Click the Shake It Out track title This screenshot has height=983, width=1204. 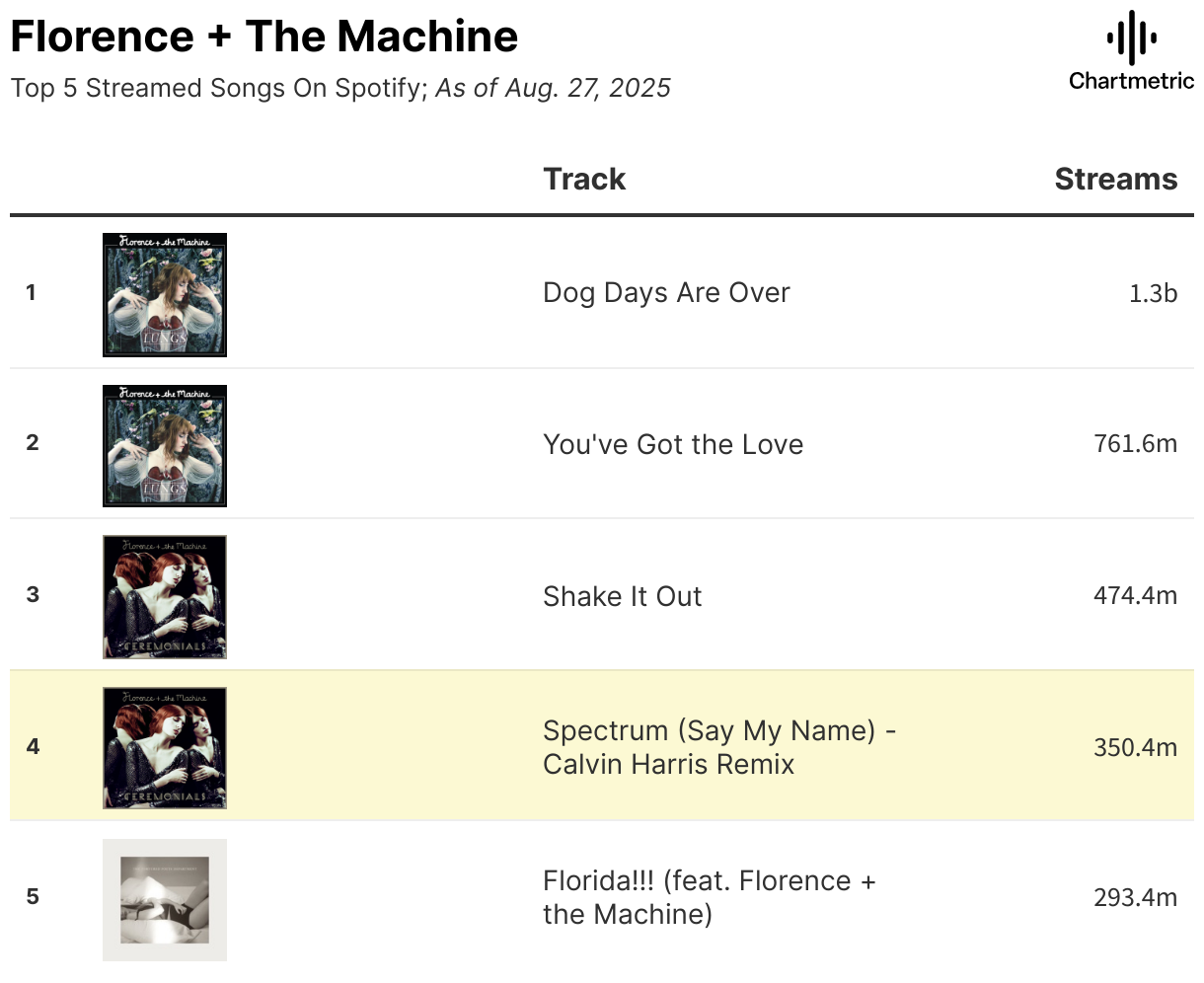622,596
